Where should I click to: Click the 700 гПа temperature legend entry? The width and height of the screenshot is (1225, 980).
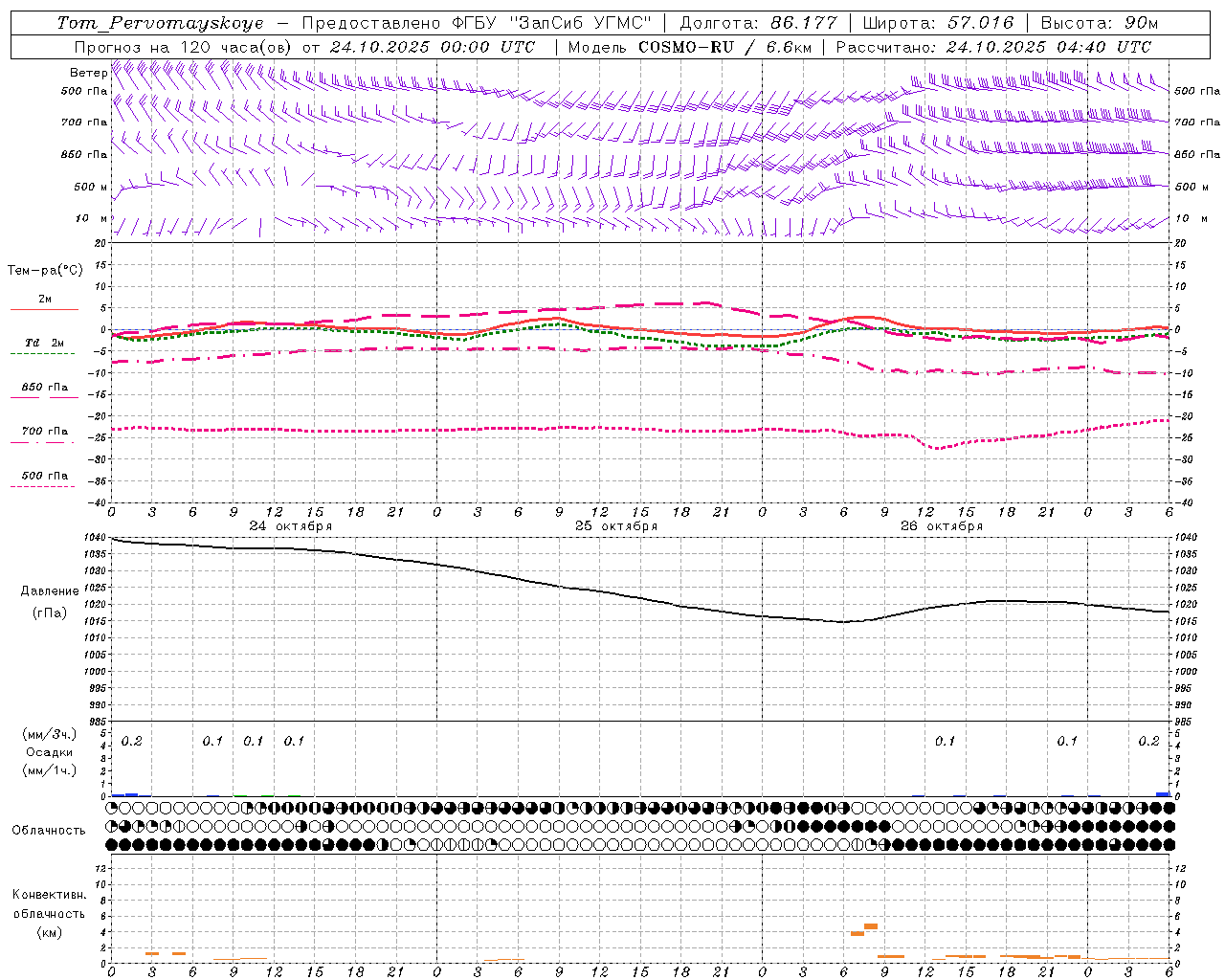(x=45, y=432)
